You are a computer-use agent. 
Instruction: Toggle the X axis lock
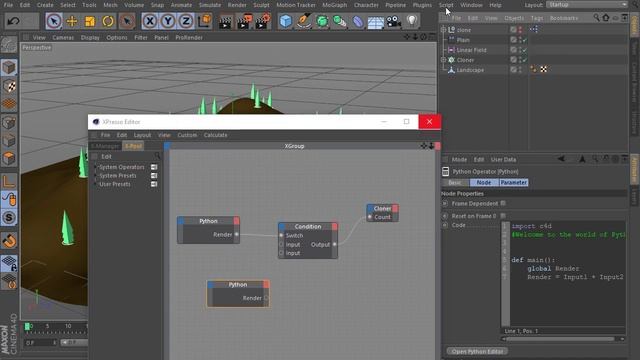point(150,21)
